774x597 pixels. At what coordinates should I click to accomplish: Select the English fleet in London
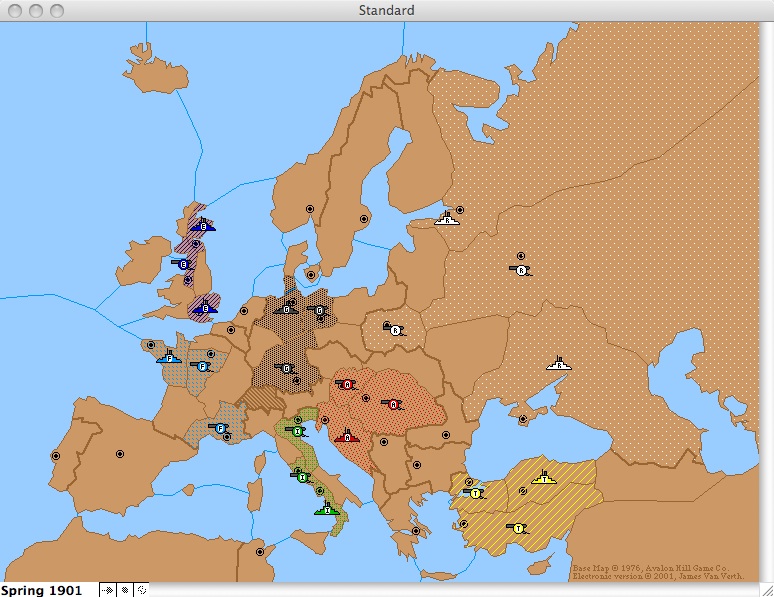point(205,309)
